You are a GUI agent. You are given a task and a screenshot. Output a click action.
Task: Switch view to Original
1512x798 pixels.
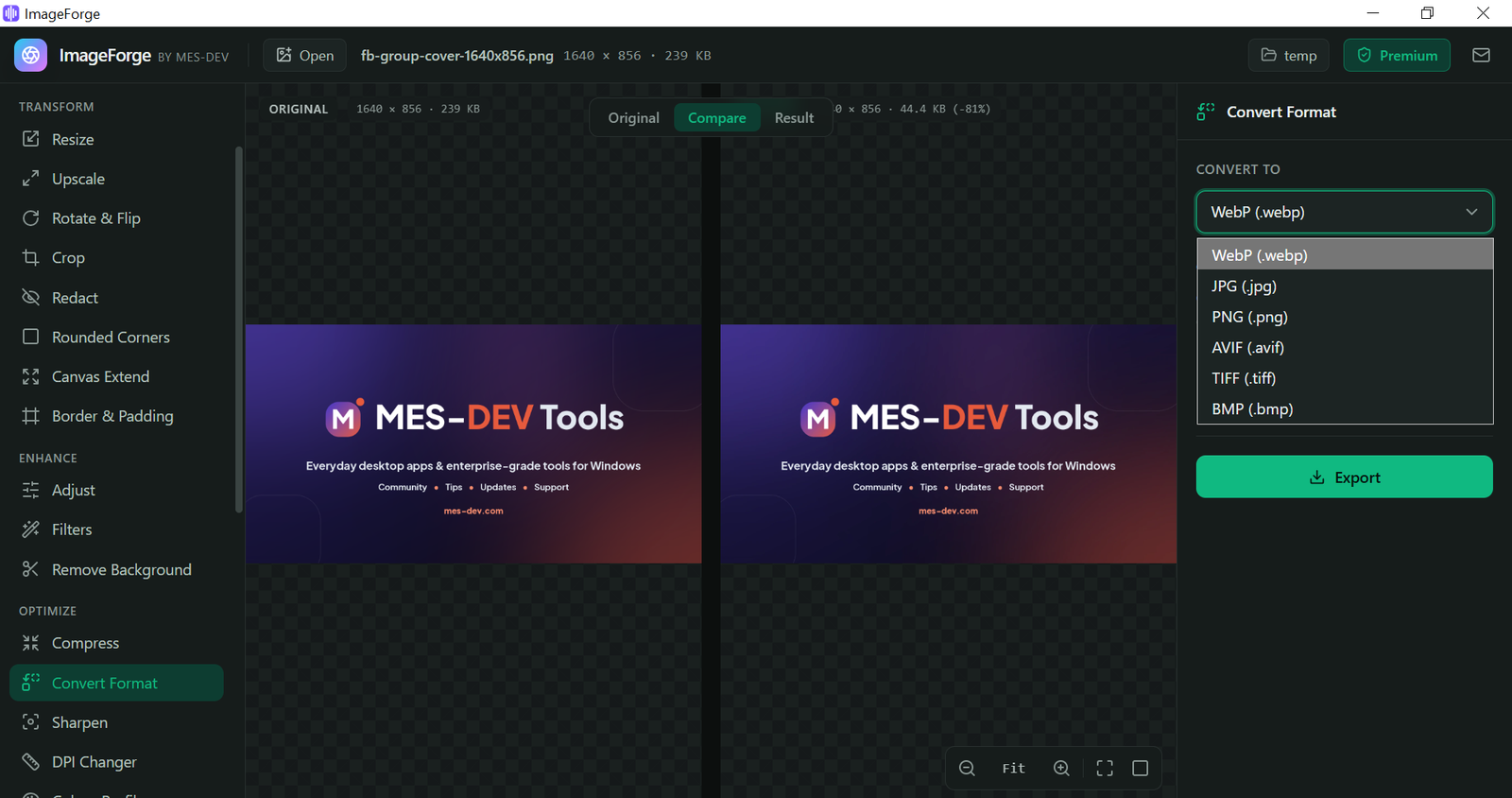633,117
